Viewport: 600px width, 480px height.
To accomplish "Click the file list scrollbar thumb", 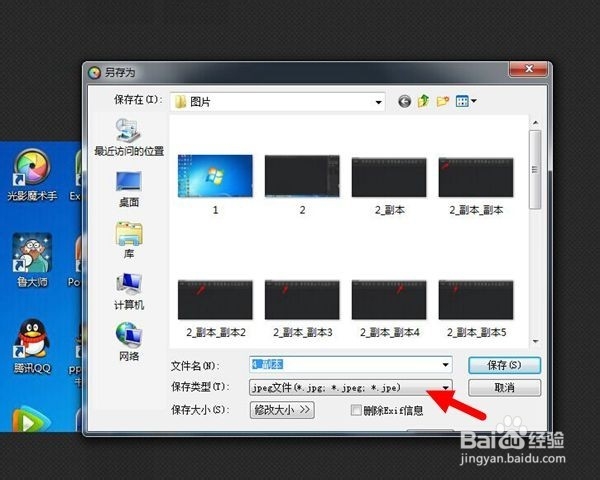I will click(535, 170).
